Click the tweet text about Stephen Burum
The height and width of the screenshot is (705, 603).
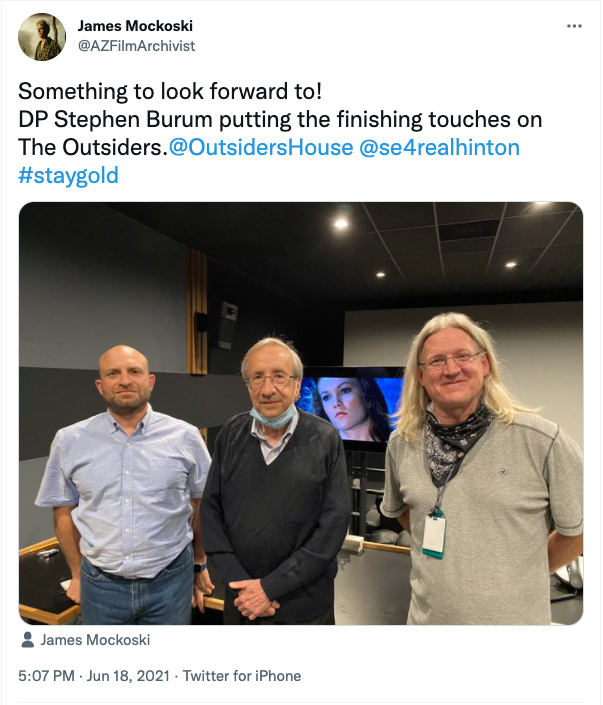point(280,133)
